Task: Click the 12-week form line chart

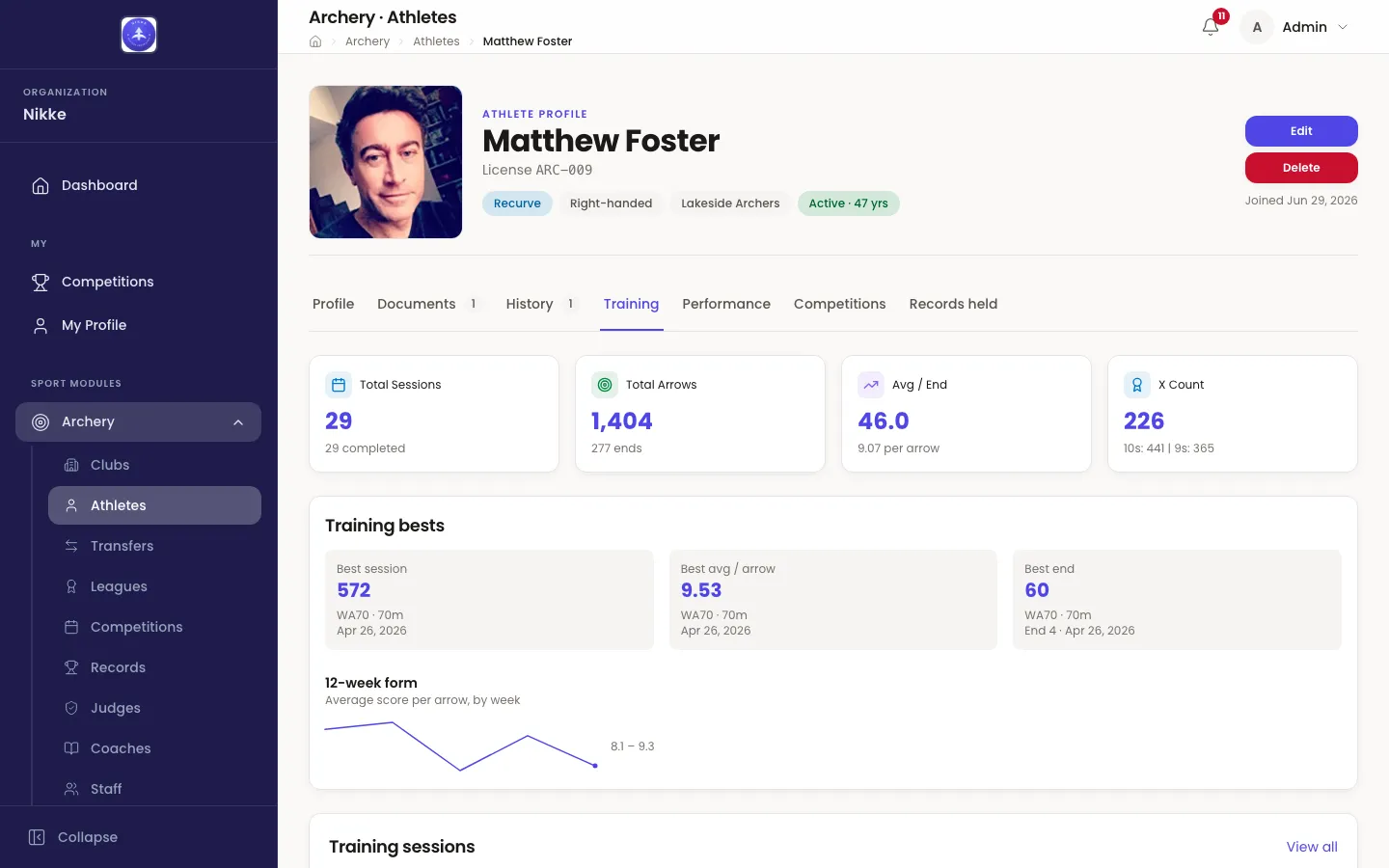Action: (461, 746)
